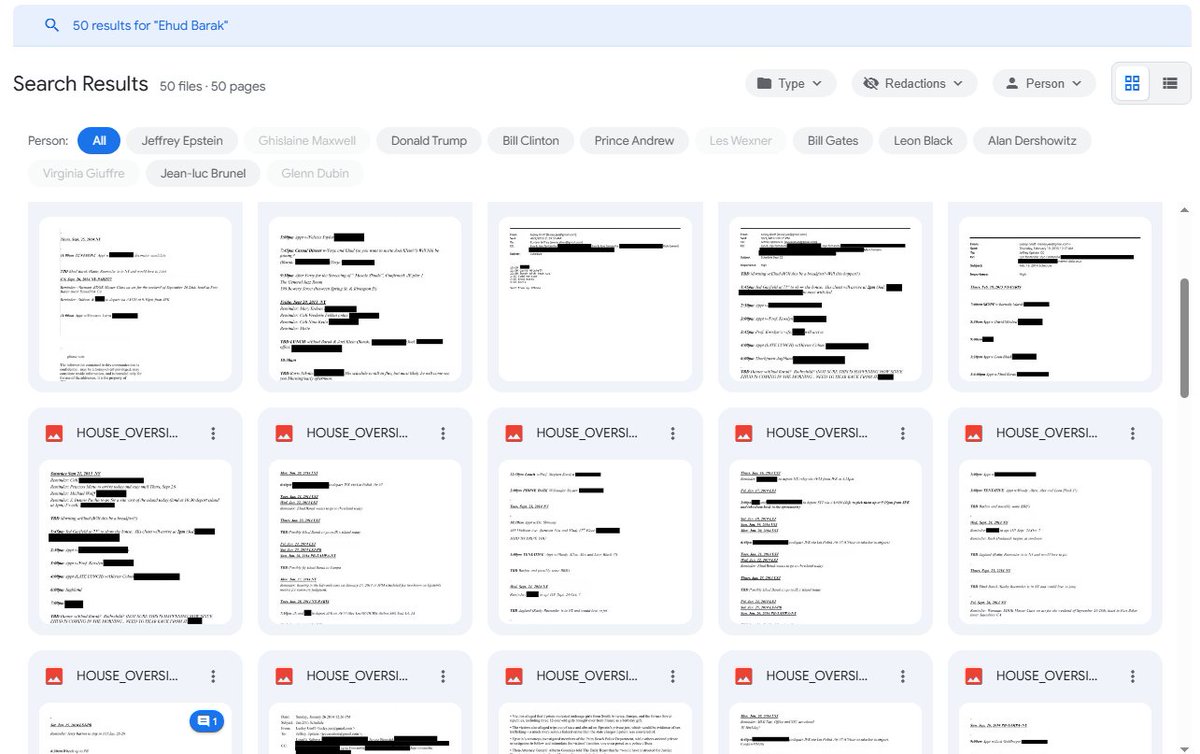Filter by Prince Andrew chip
This screenshot has height=754, width=1200.
pyautogui.click(x=634, y=141)
